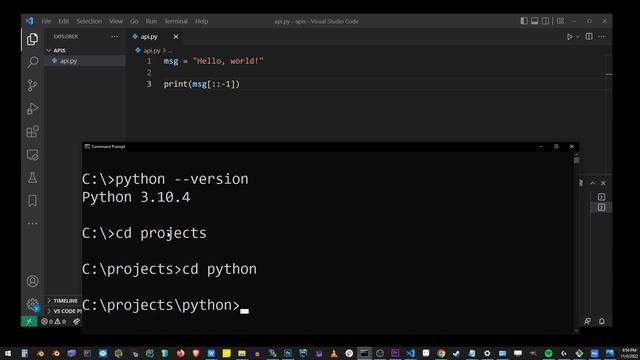Close the api.py editor tab
Image resolution: width=640 pixels, height=360 pixels.
click(176, 37)
